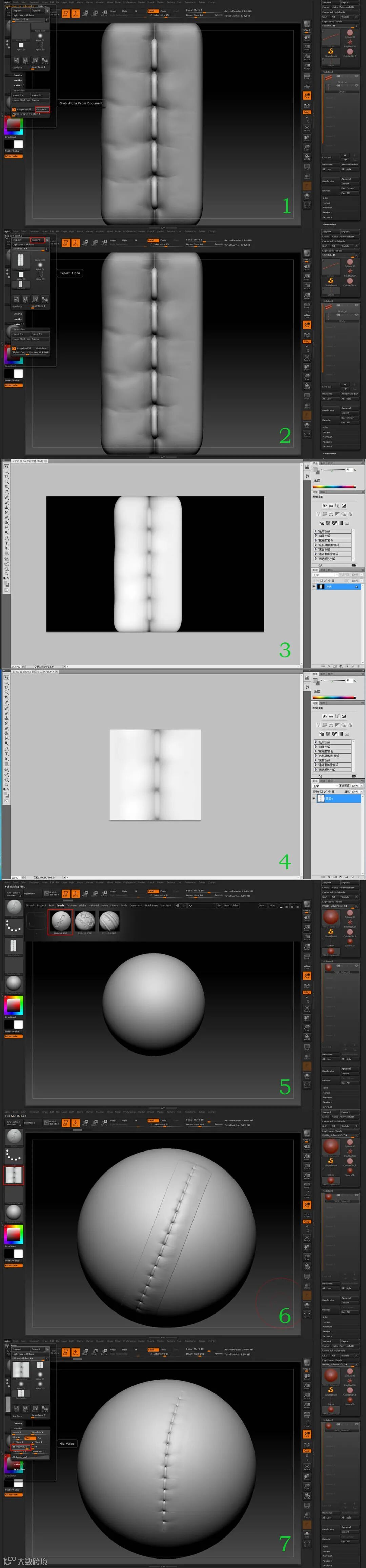Viewport: 366px width, 1568px height.
Task: Expand Transfer section in top alpha palette
Action: click(19, 90)
